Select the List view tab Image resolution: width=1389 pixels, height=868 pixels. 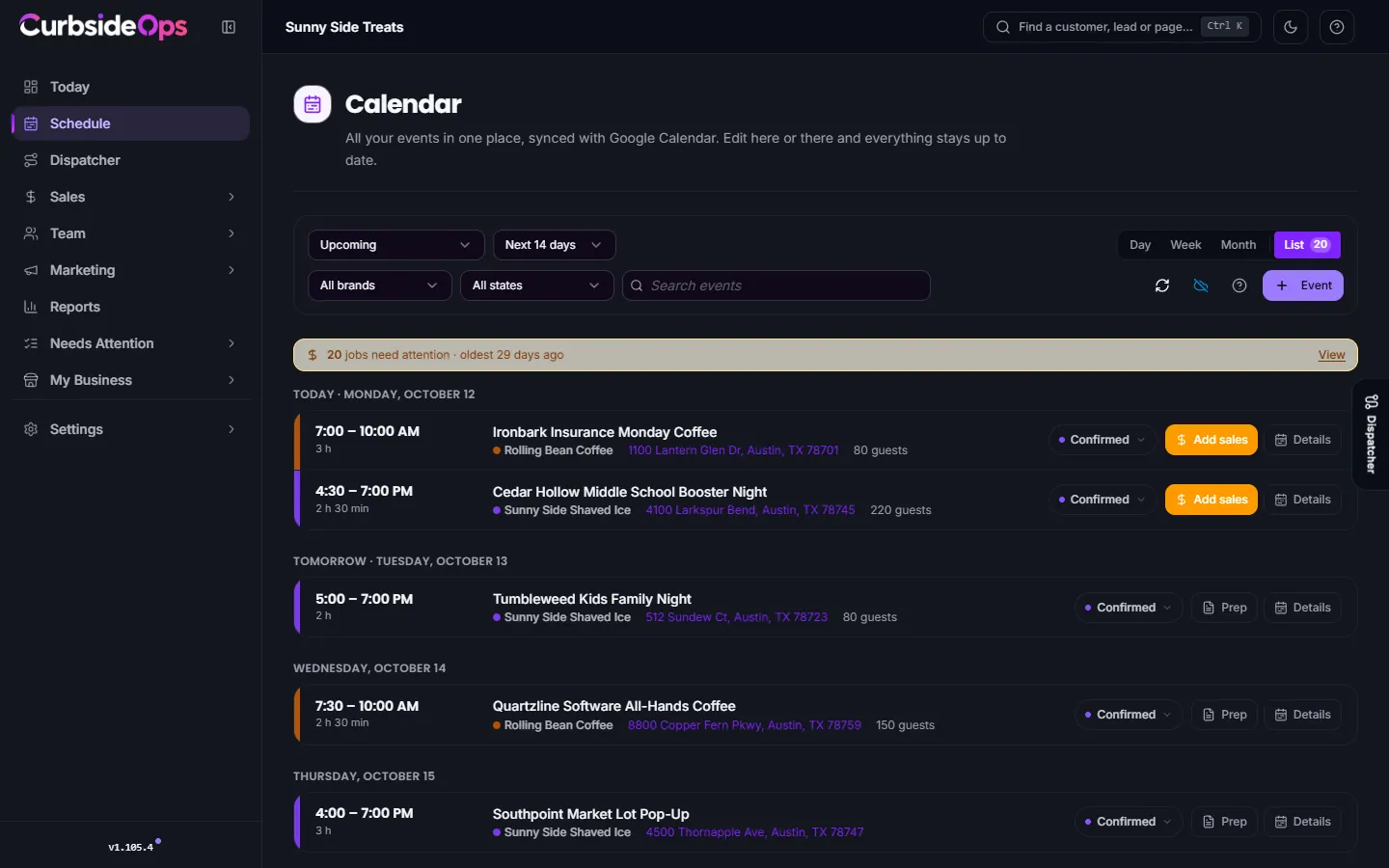[1307, 245]
